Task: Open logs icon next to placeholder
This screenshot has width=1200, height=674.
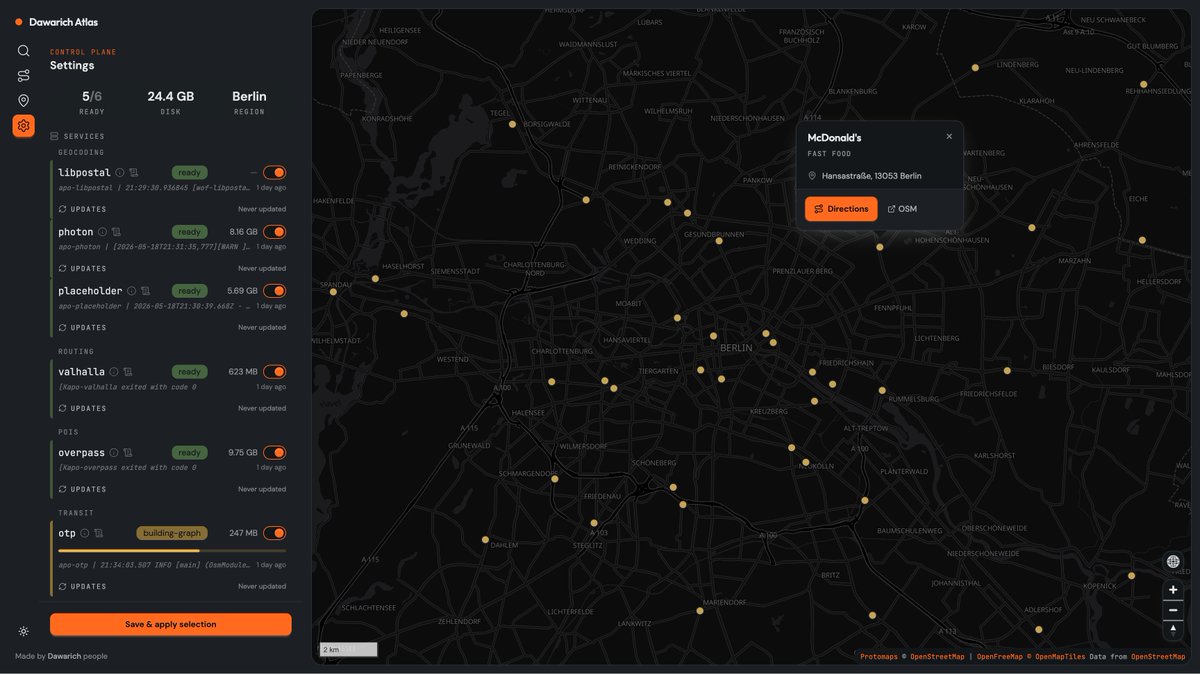Action: [x=145, y=291]
